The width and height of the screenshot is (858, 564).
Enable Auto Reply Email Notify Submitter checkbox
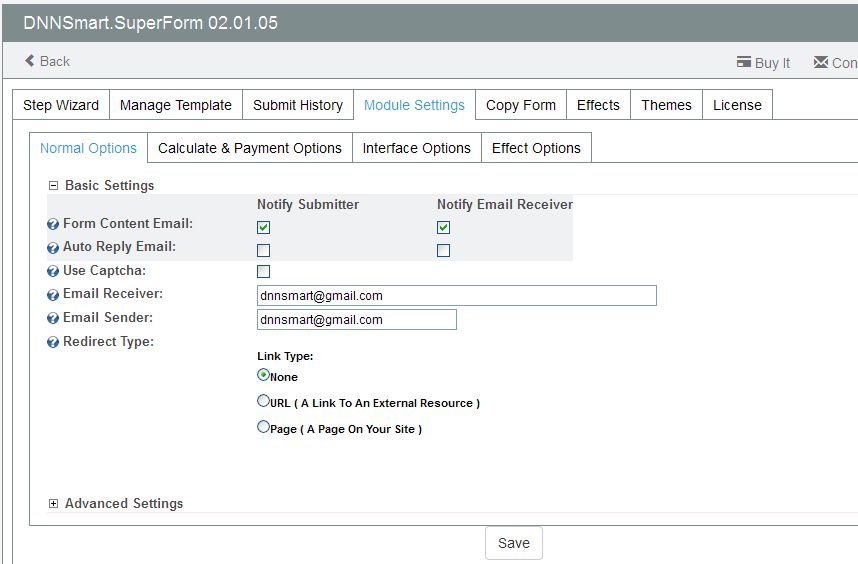click(x=264, y=251)
